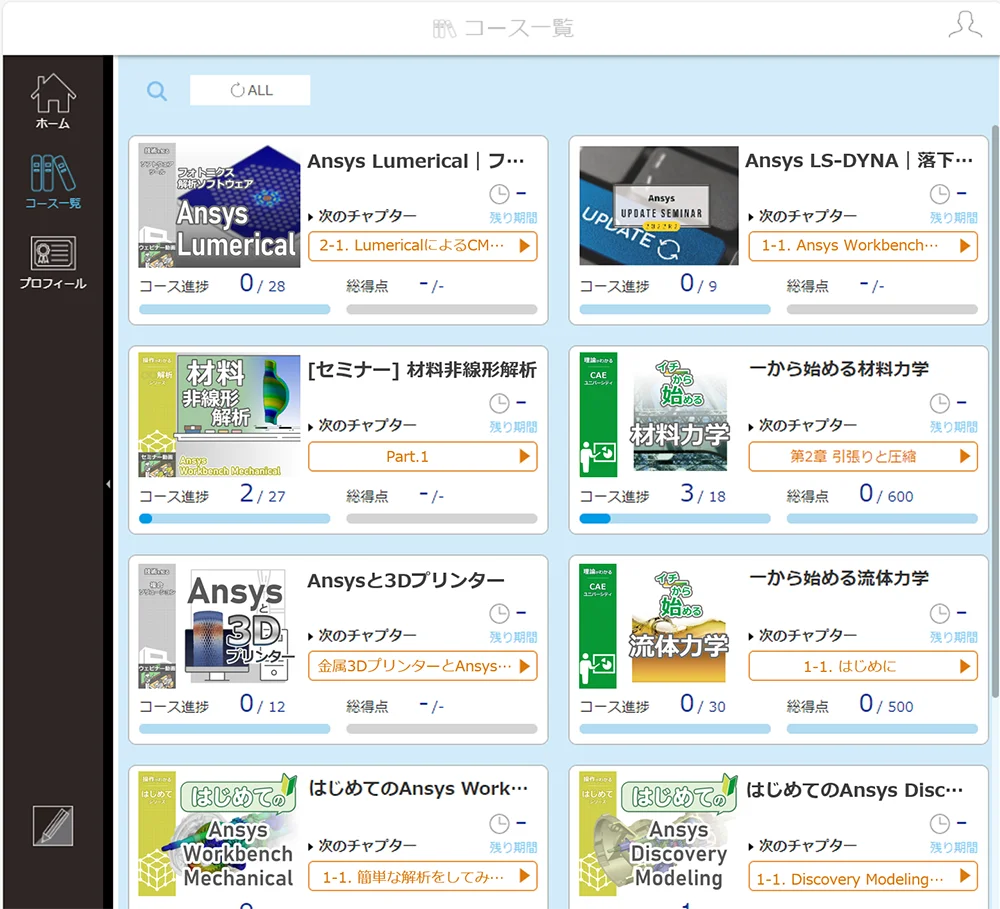Image resolution: width=1000 pixels, height=909 pixels.
Task: Collapse the sidebar with the arrow handle
Action: pyautogui.click(x=108, y=484)
